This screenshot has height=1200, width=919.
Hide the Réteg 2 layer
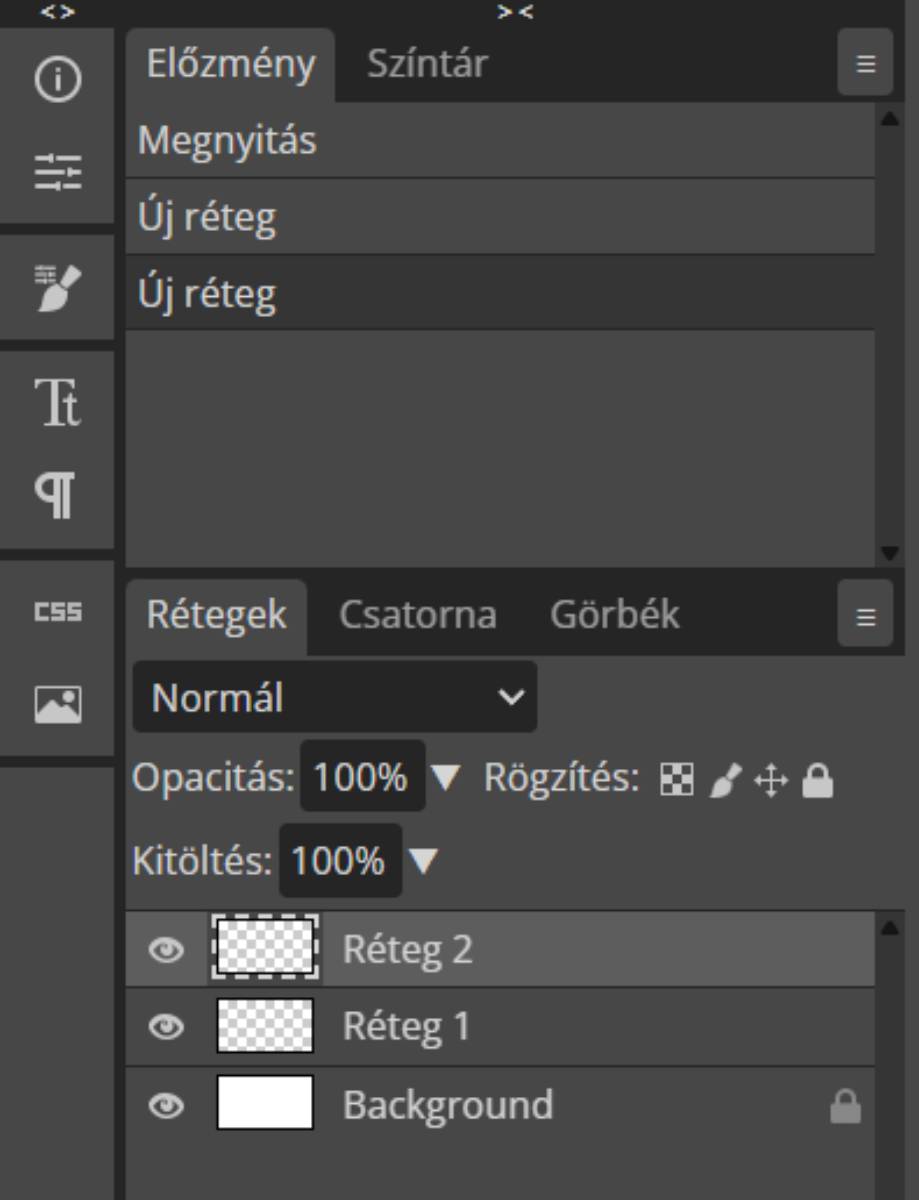[x=166, y=950]
